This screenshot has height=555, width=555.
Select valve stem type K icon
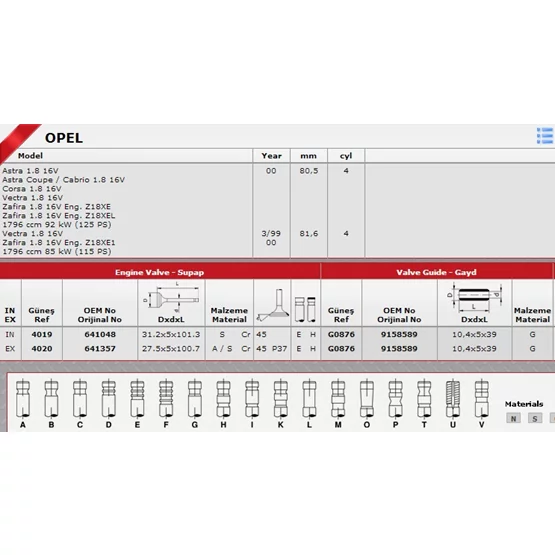click(x=281, y=399)
